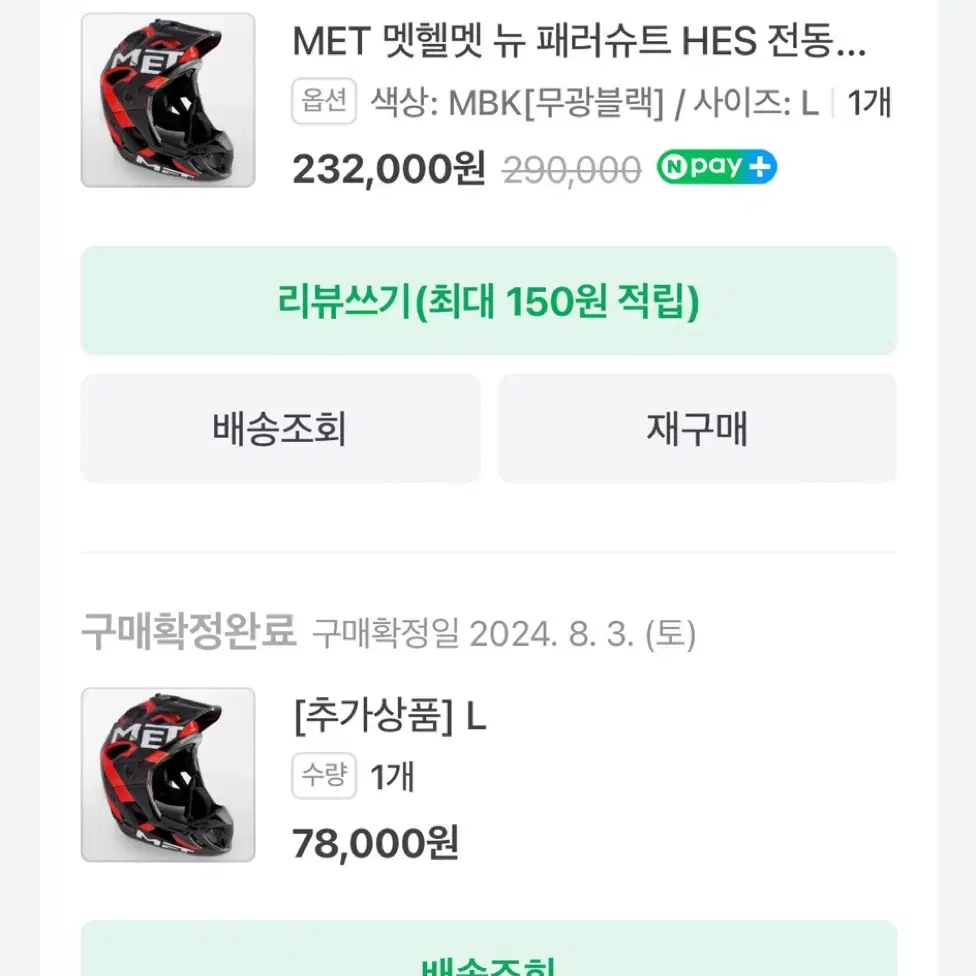976x976 pixels.
Task: Tap the Npay plus badge icon
Action: pyautogui.click(x=716, y=167)
